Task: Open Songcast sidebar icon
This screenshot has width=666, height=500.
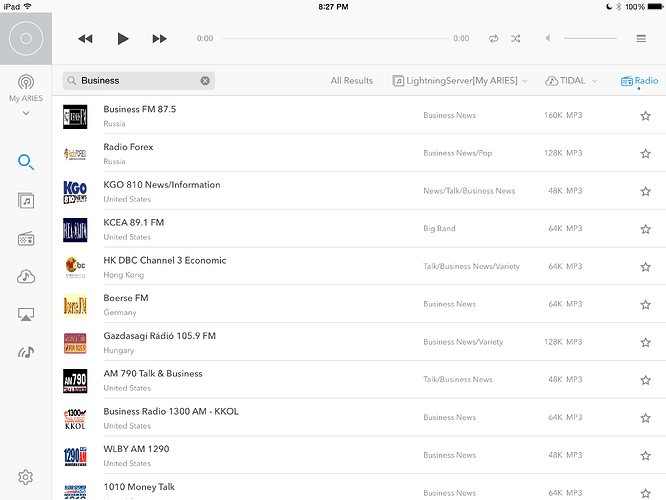Action: coord(26,352)
